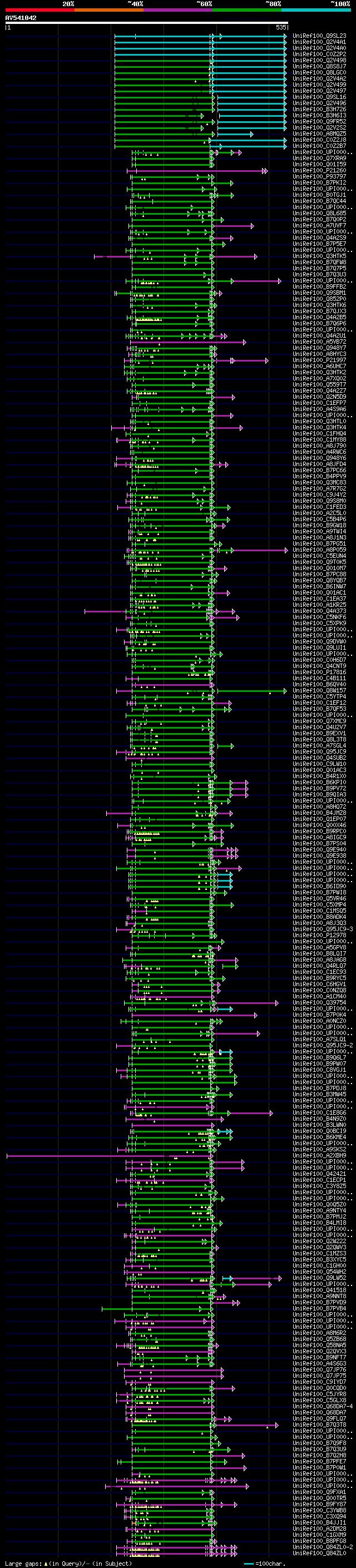Click the UniRef100_Q852P0 hit label
This screenshot has height=1568, width=356.
(319, 299)
